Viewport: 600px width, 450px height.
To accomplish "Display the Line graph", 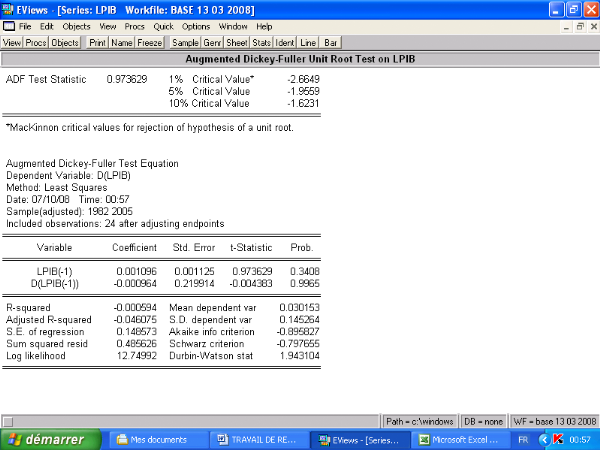I will click(308, 42).
